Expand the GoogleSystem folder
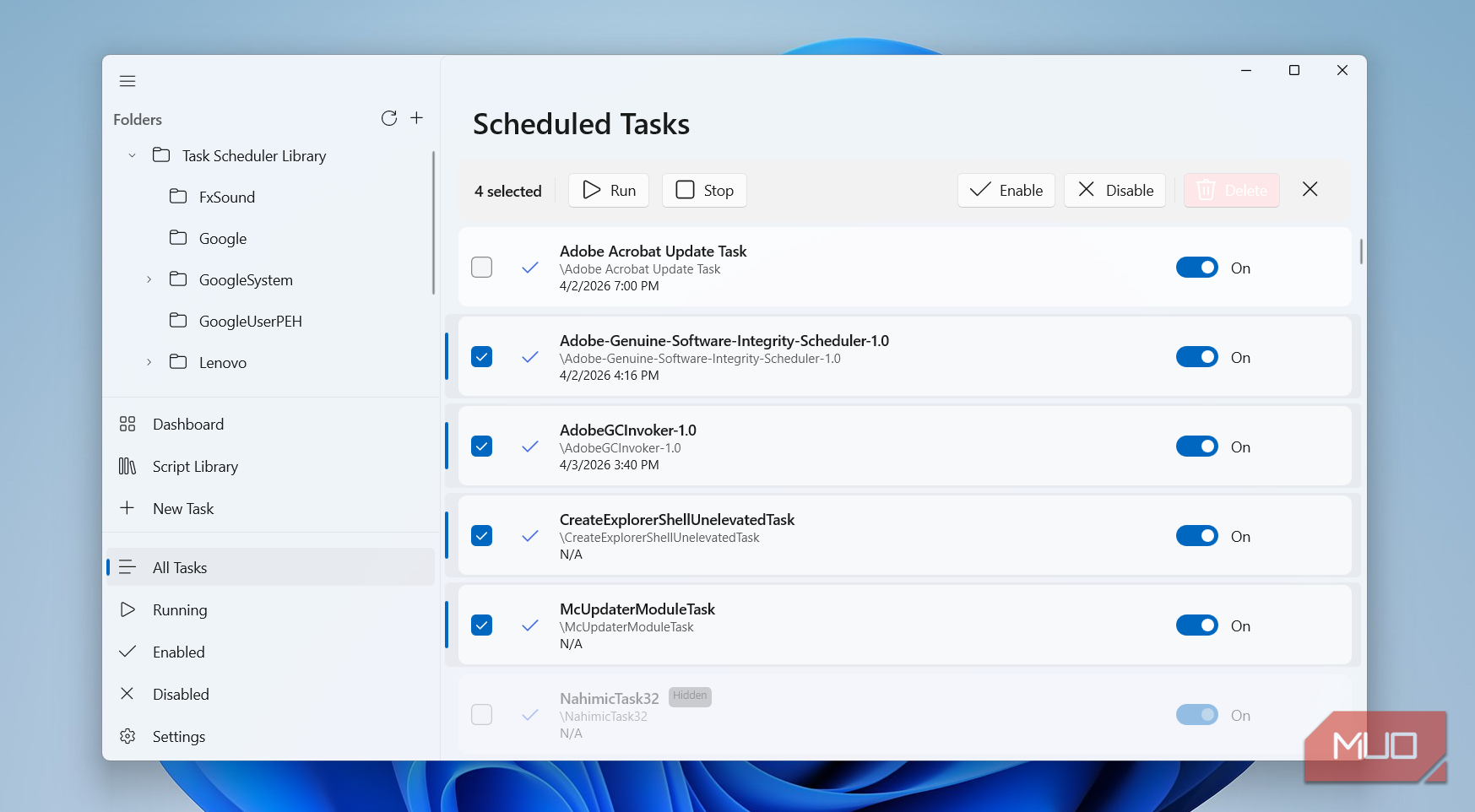The image size is (1475, 812). pos(149,279)
